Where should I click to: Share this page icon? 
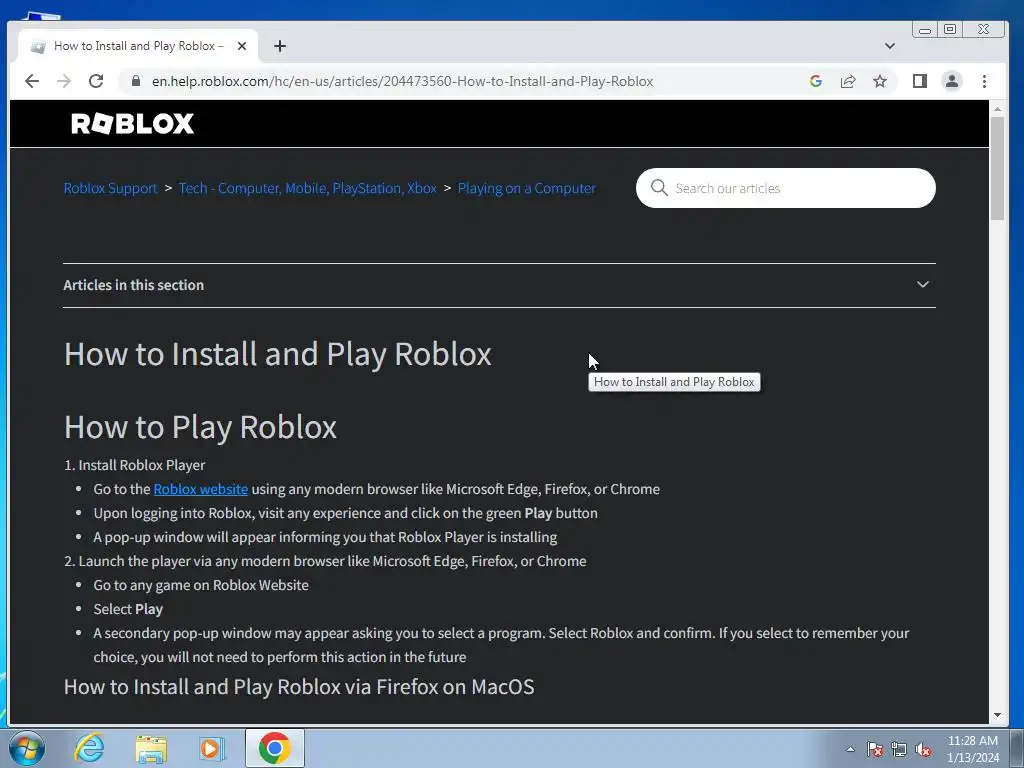click(x=848, y=81)
